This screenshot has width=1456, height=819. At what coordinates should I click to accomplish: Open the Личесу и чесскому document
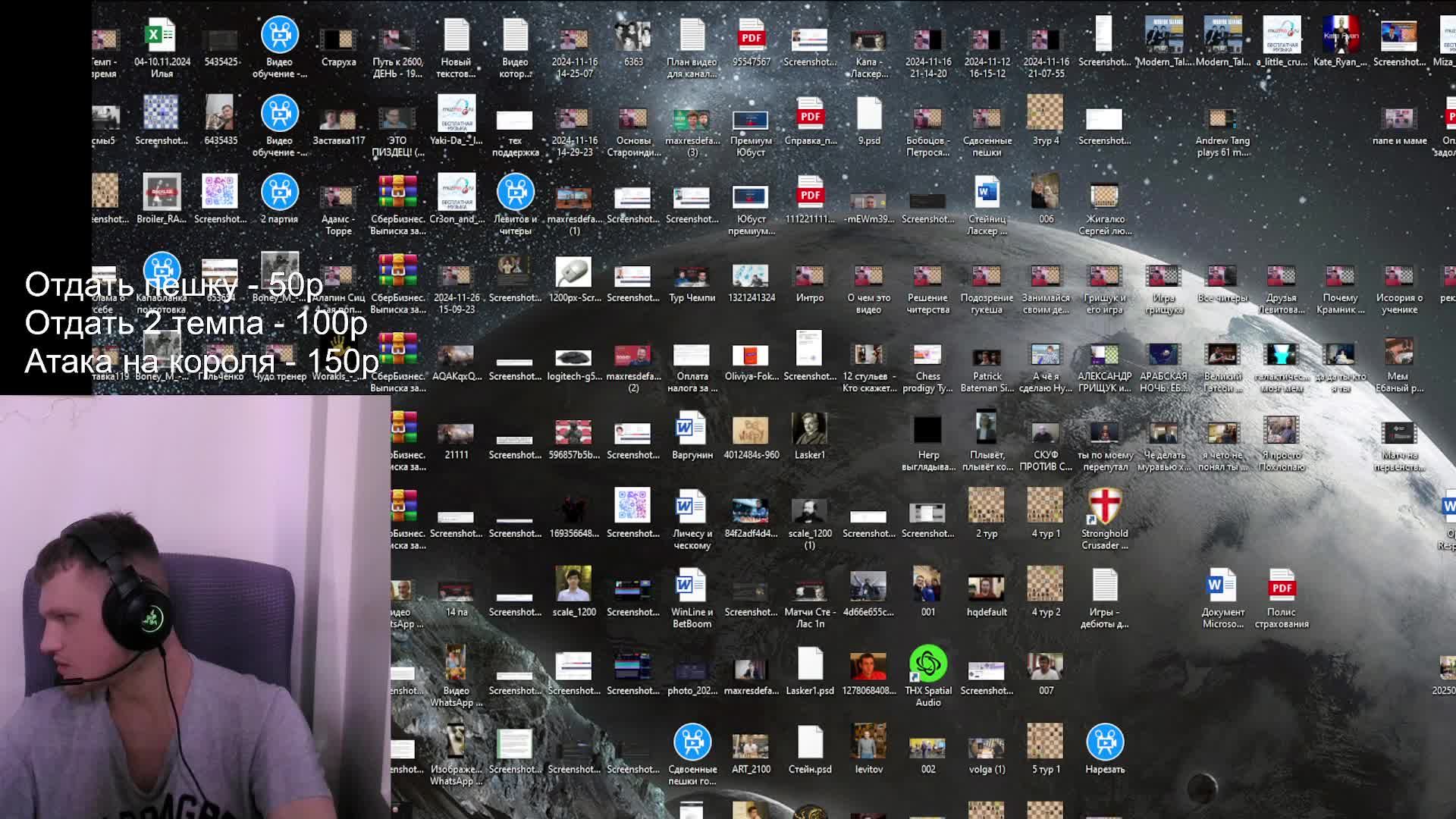(x=691, y=507)
